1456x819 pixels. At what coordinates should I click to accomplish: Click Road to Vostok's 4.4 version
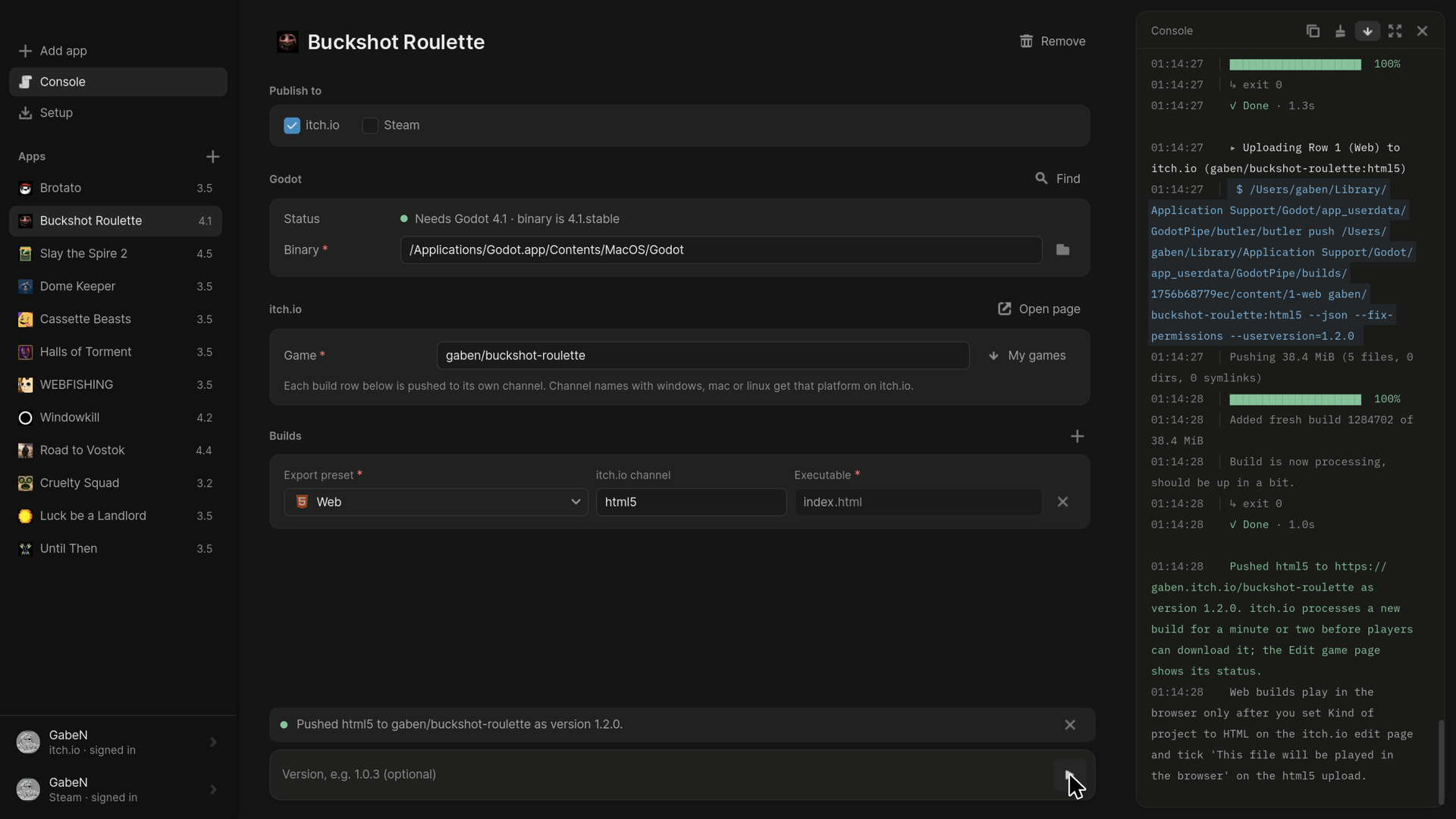(x=203, y=450)
